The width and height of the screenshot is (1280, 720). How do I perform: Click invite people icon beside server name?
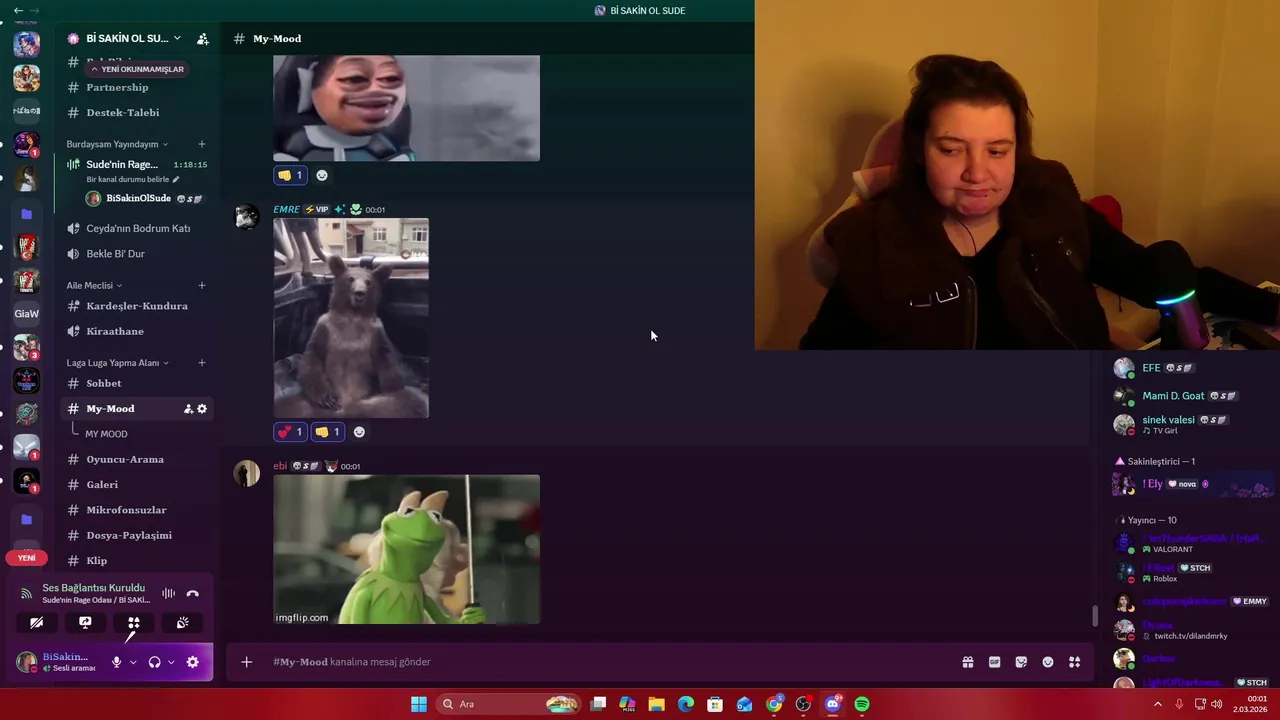(x=203, y=39)
